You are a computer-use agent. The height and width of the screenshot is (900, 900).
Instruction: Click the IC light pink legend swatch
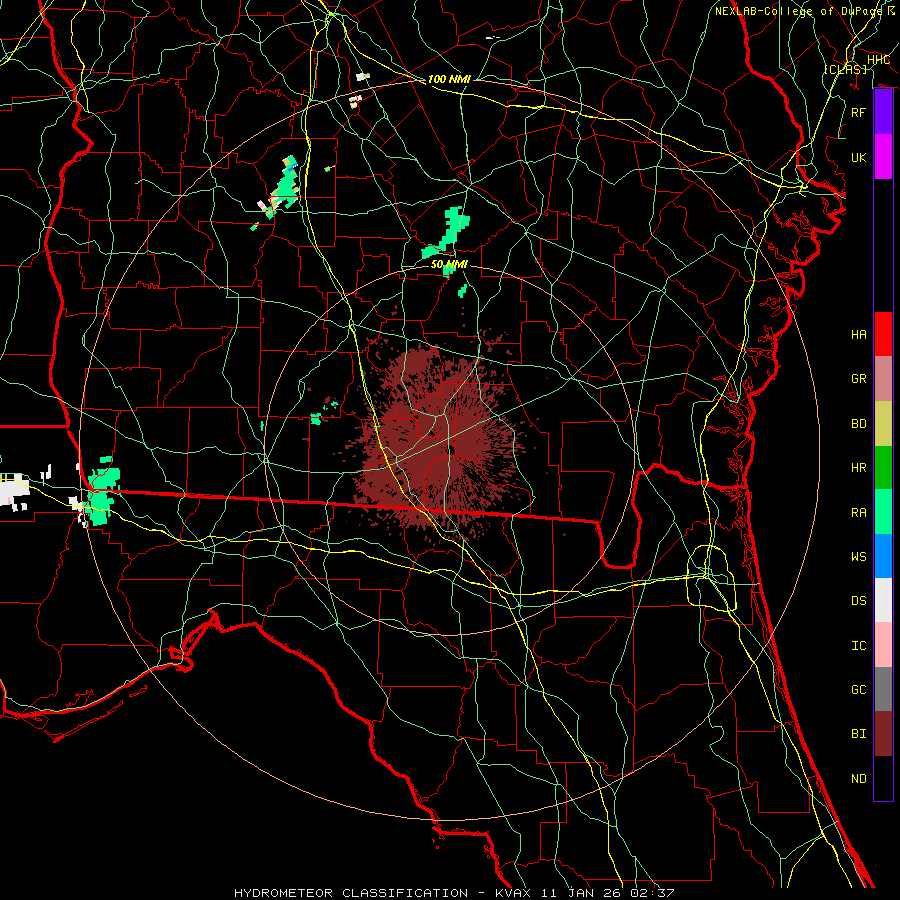[883, 645]
